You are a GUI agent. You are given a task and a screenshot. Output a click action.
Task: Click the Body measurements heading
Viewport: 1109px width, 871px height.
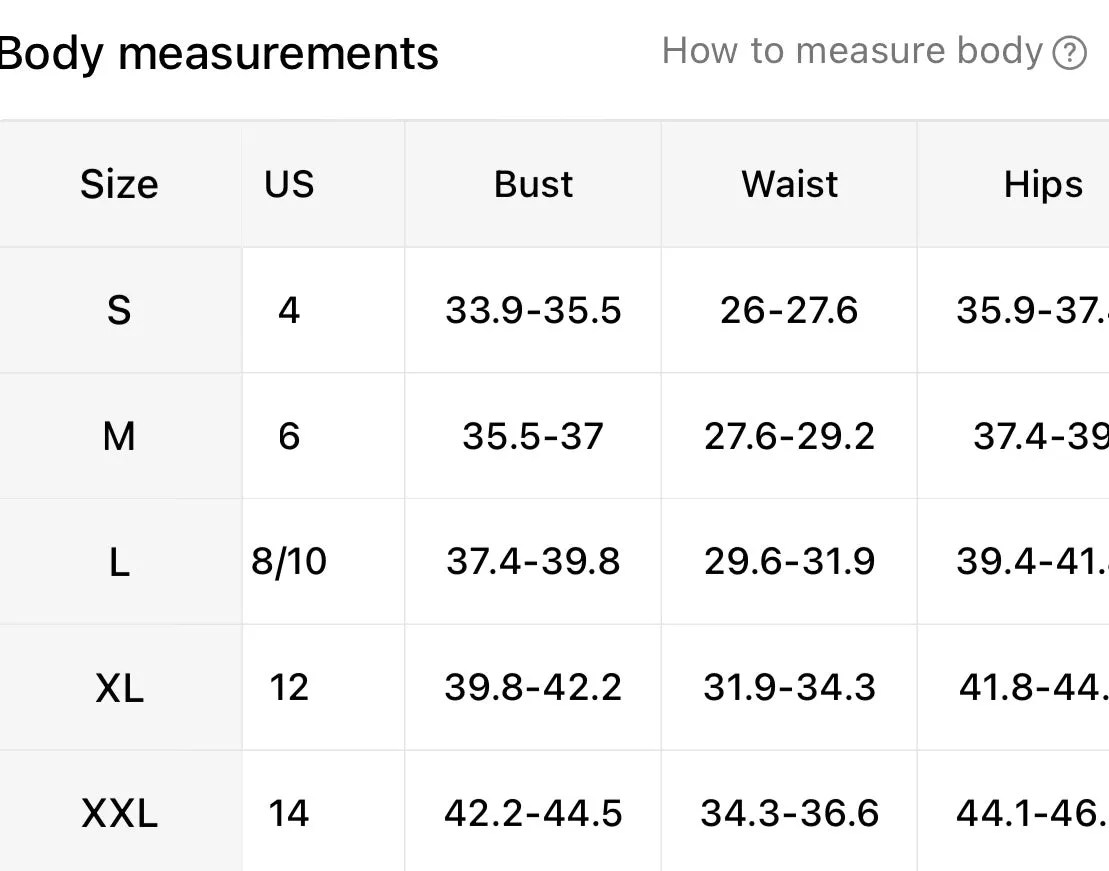218,54
